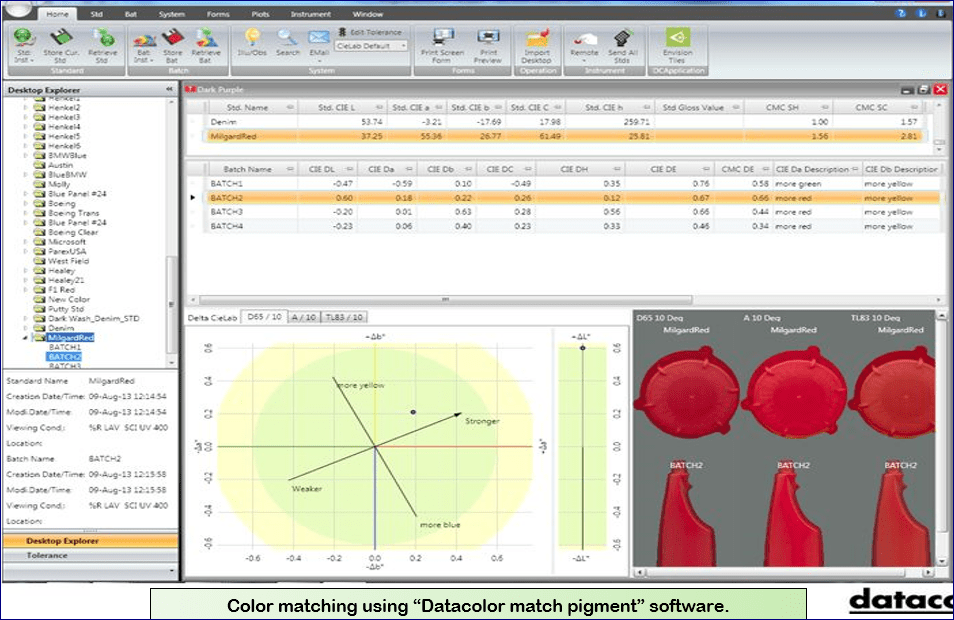The width and height of the screenshot is (954, 620).
Task: Open the CMC SH column filter
Action: click(824, 107)
